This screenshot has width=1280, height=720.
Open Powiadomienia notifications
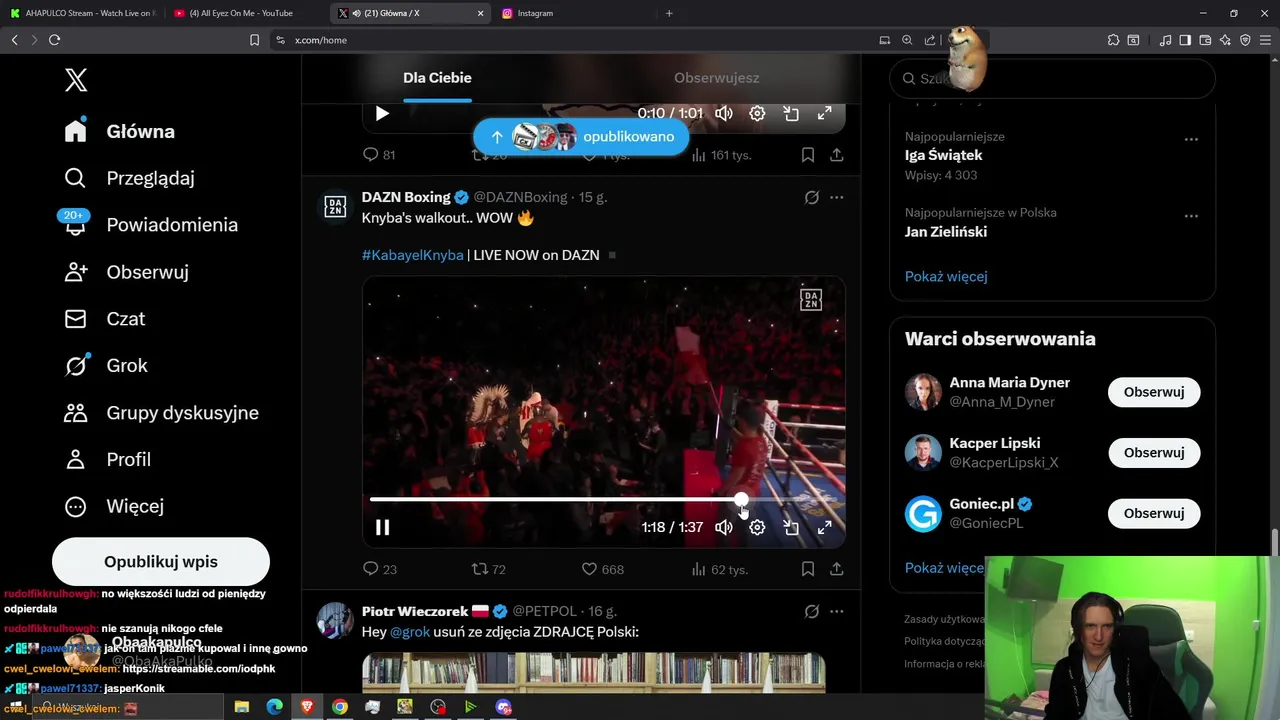click(x=151, y=225)
